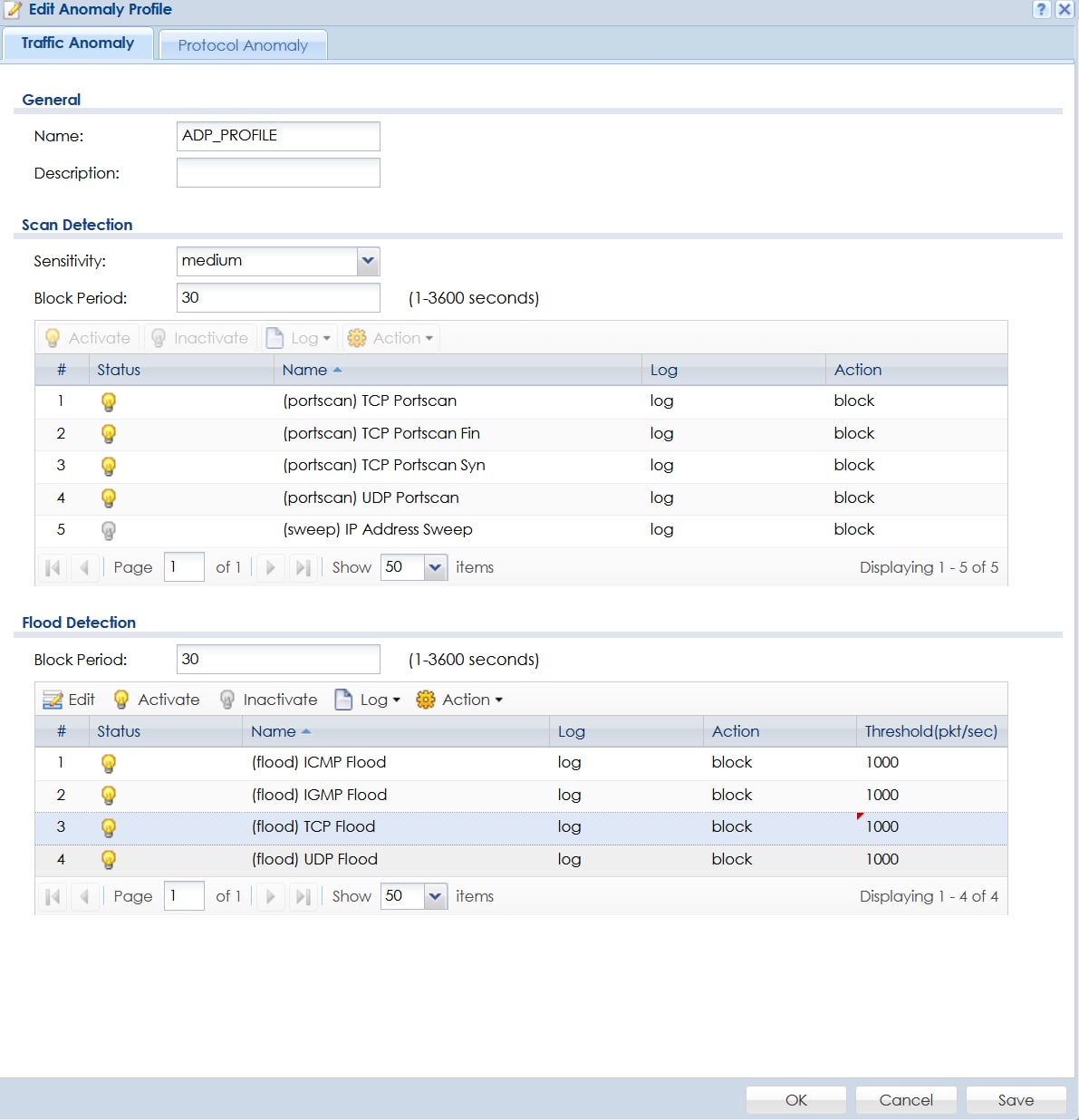
Task: Click the Edit icon in Flood Detection toolbar
Action: (53, 700)
